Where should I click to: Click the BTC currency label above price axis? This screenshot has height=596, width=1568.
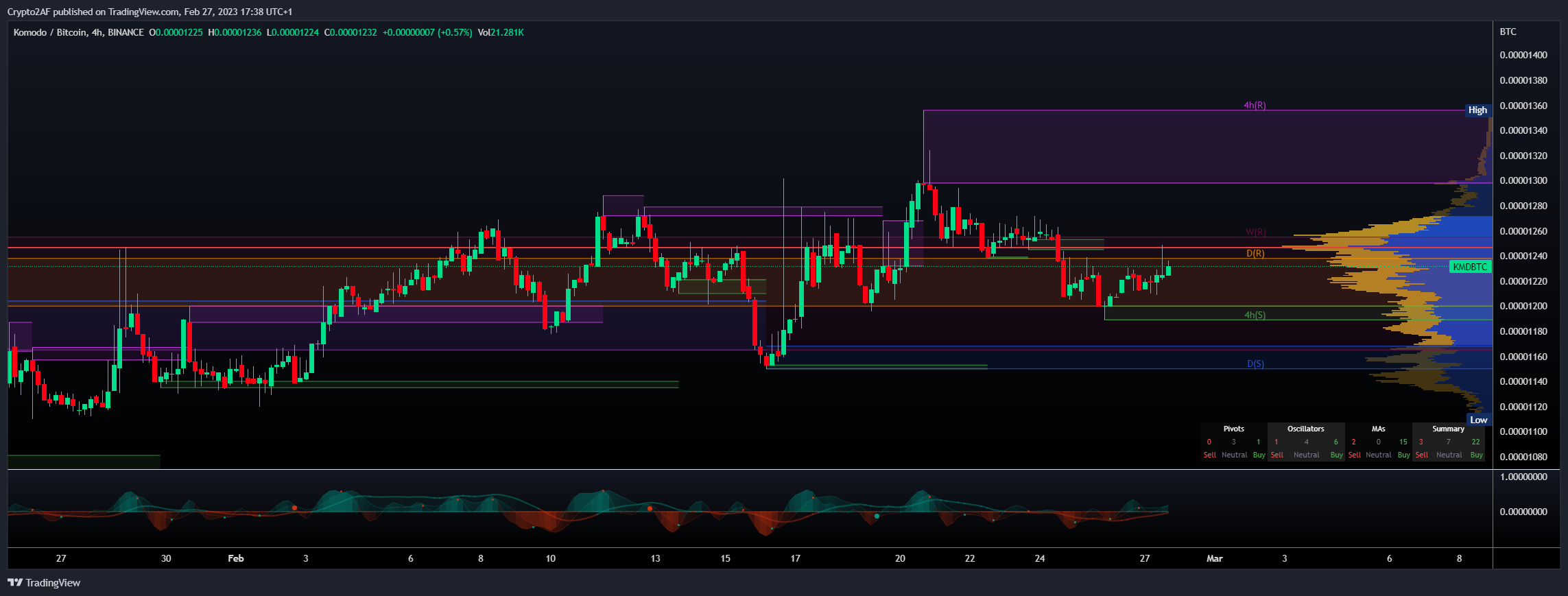point(1508,32)
